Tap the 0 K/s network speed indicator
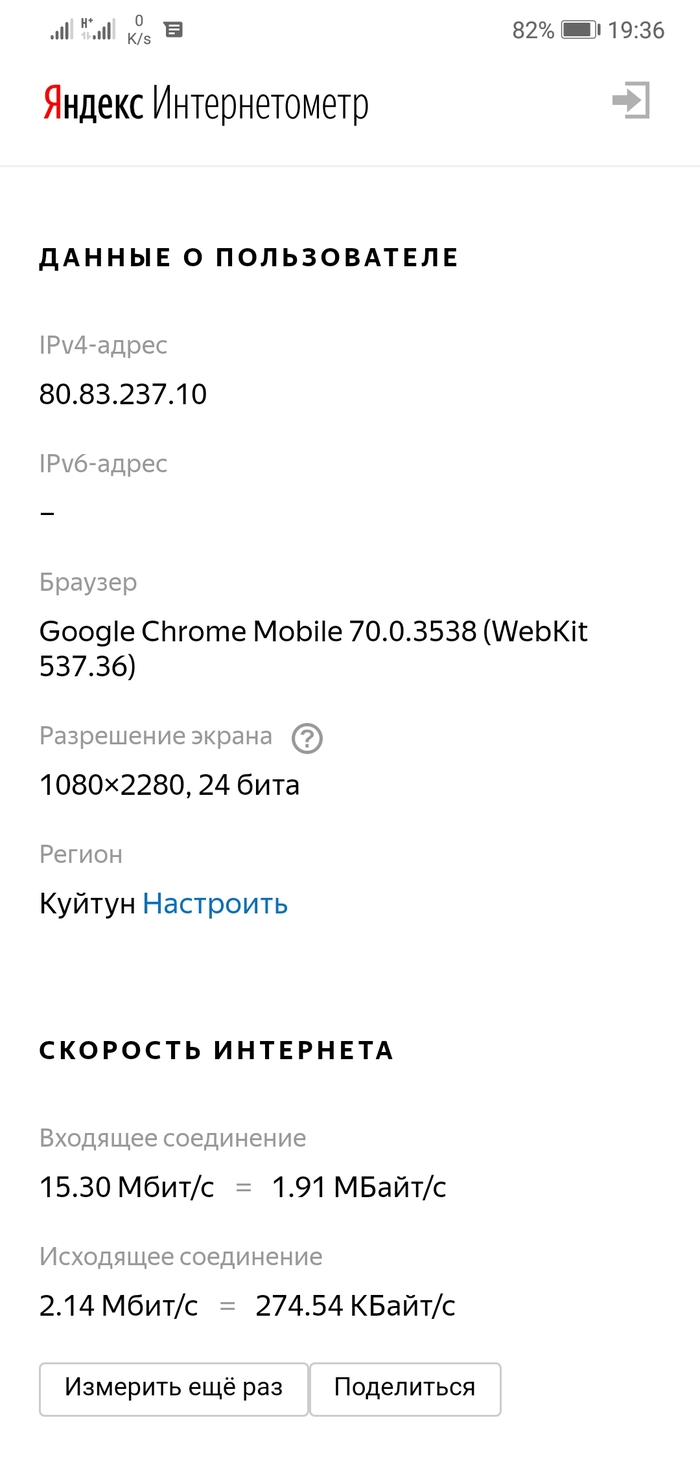The image size is (700, 1477). [x=139, y=30]
